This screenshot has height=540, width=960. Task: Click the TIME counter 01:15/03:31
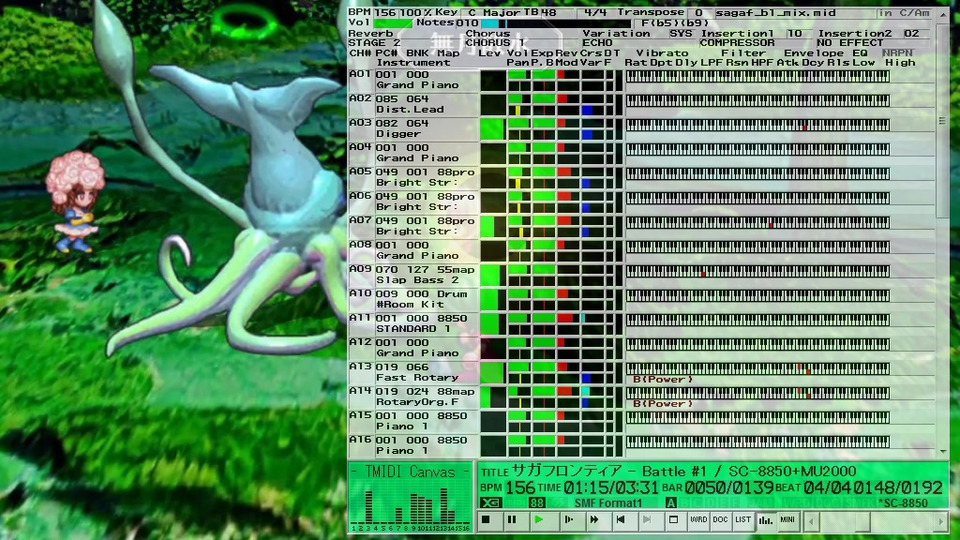click(x=611, y=487)
